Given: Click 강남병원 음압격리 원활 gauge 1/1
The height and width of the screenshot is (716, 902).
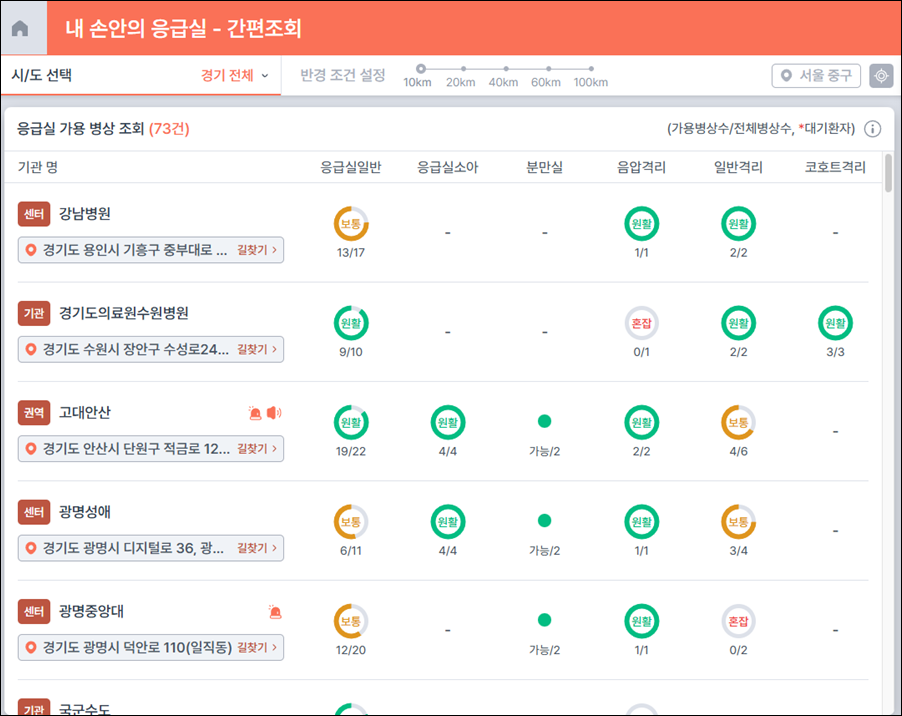Looking at the screenshot, I should (641, 224).
